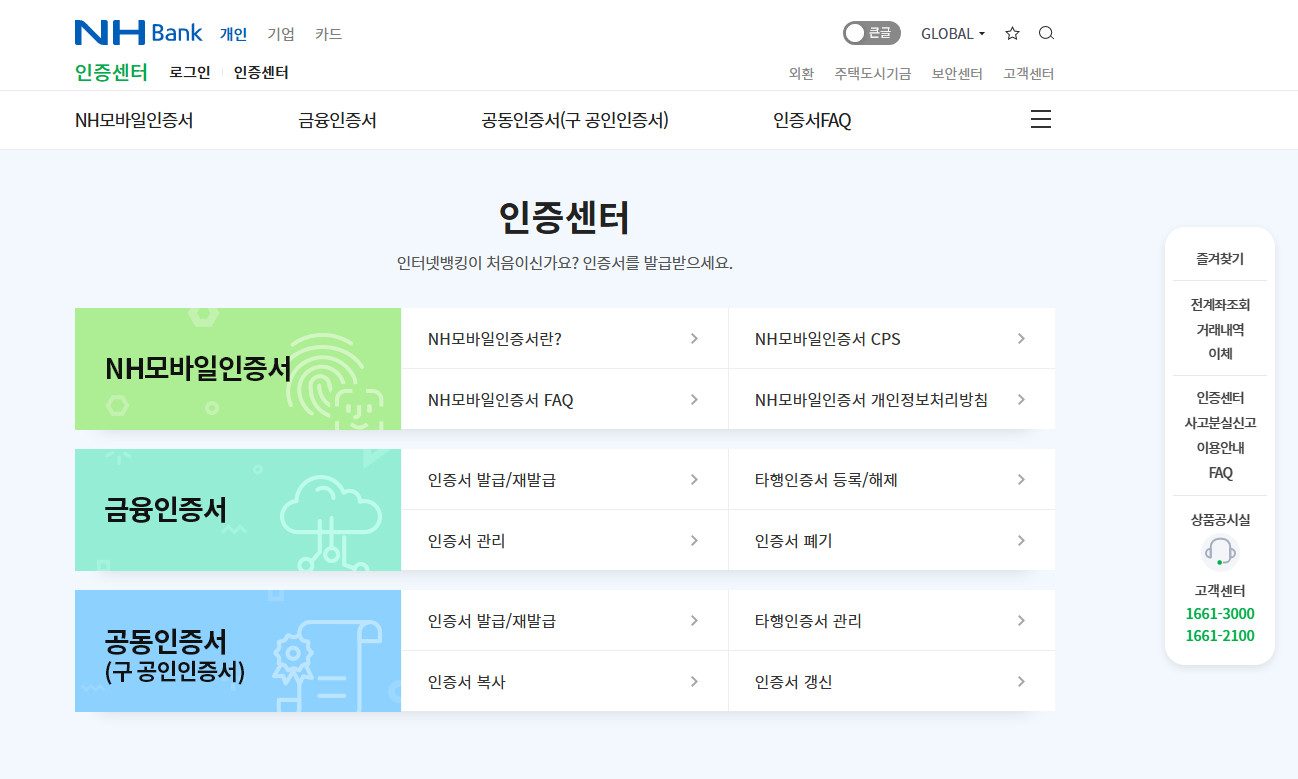Image resolution: width=1298 pixels, height=779 pixels.
Task: Go to the 외환 link
Action: pyautogui.click(x=801, y=73)
